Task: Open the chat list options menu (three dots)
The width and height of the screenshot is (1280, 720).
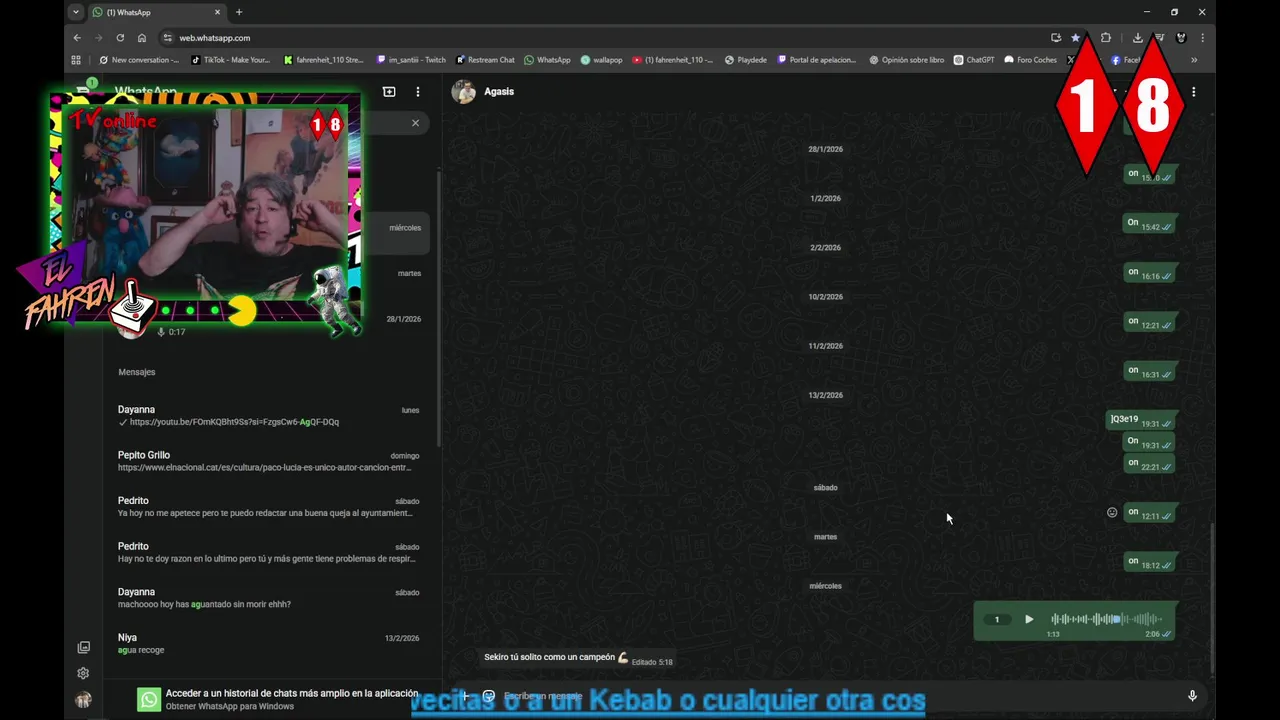Action: point(418,92)
